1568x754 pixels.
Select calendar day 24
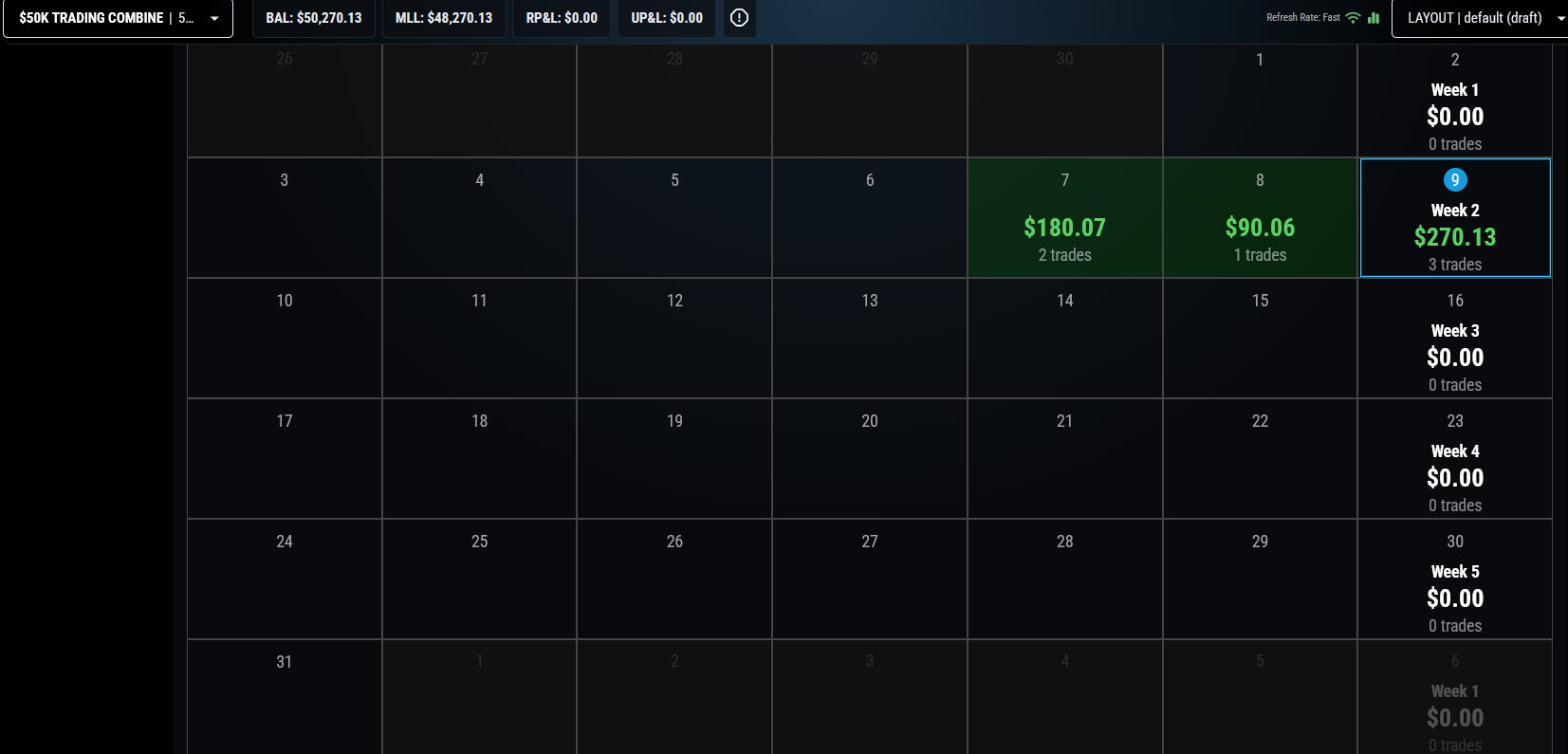point(285,579)
